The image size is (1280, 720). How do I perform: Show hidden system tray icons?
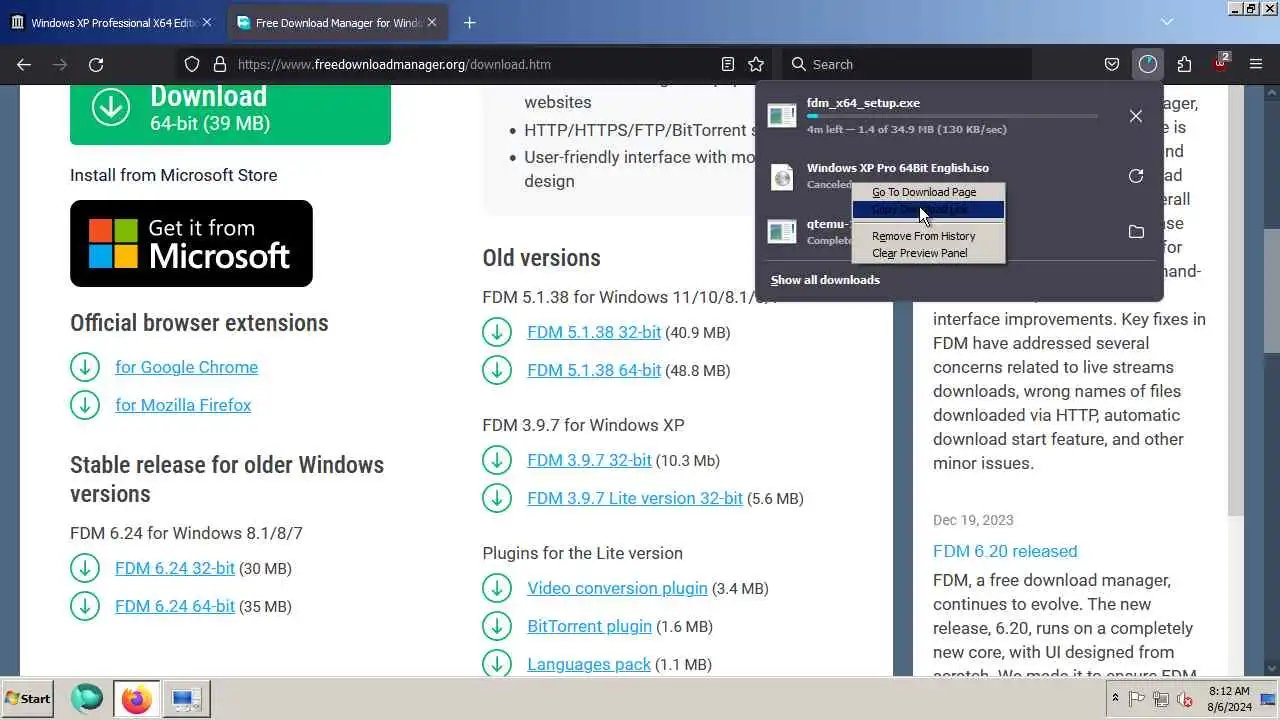[1115, 699]
